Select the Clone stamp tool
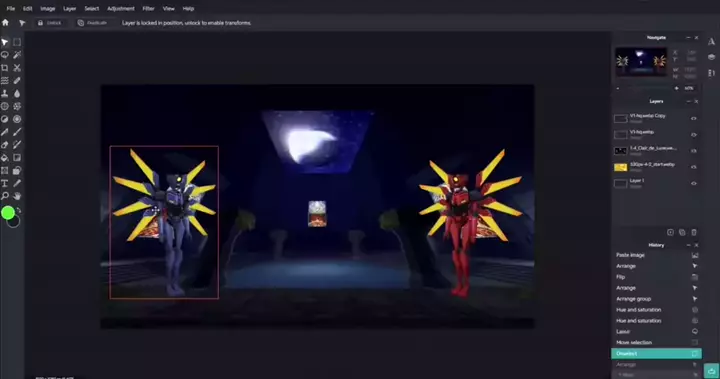 pos(5,93)
